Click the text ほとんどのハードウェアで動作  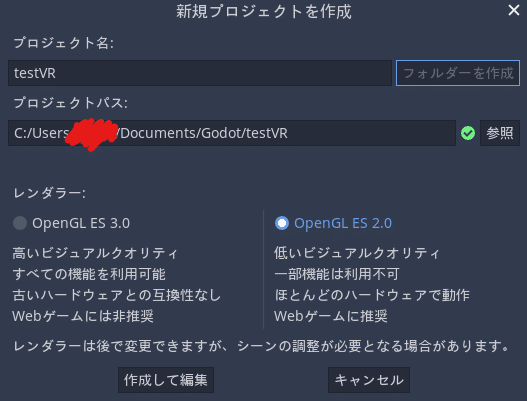click(x=372, y=295)
